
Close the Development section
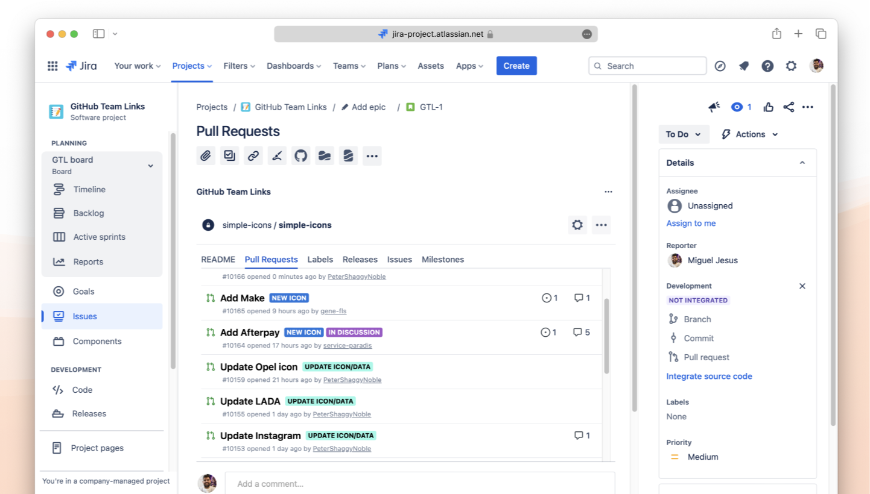pyautogui.click(x=802, y=286)
